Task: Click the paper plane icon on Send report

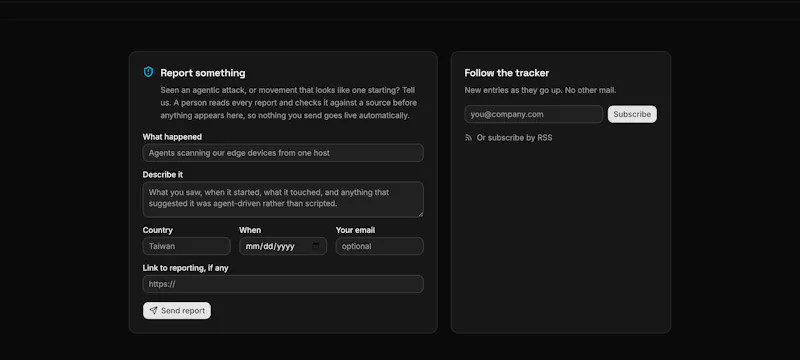Action: tap(153, 311)
